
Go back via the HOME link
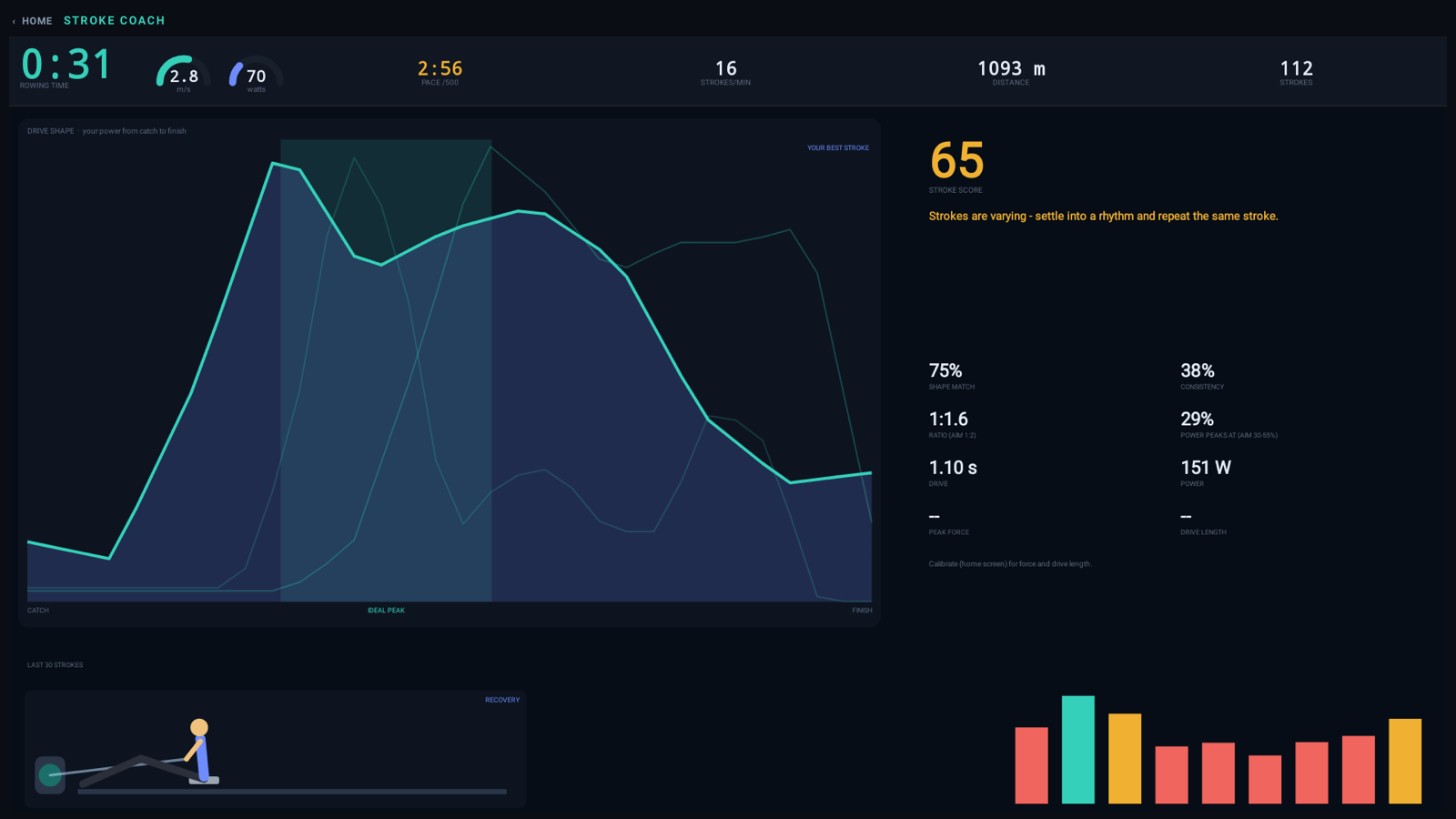tap(37, 21)
